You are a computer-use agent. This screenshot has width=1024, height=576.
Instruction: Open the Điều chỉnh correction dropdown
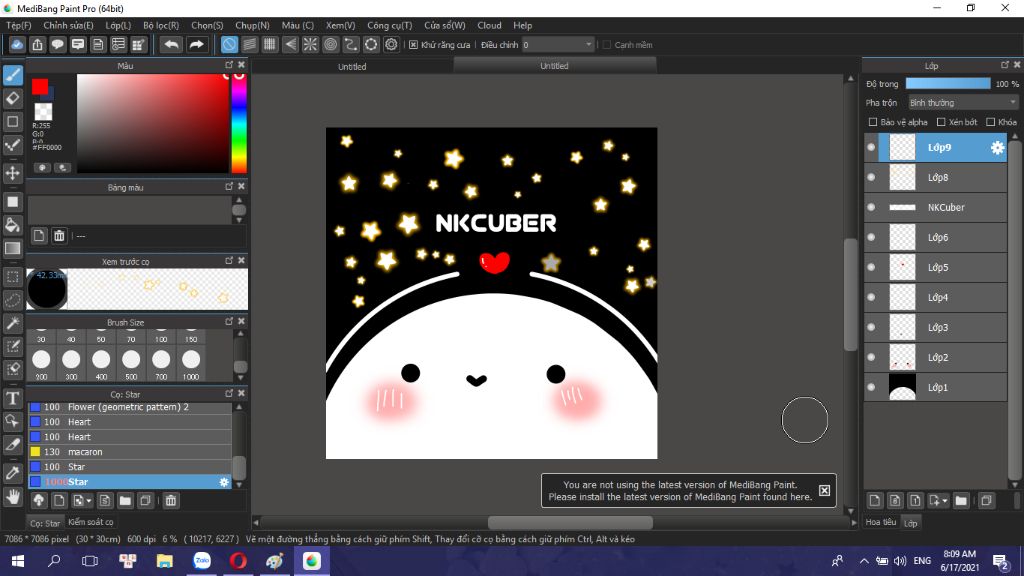(x=558, y=45)
